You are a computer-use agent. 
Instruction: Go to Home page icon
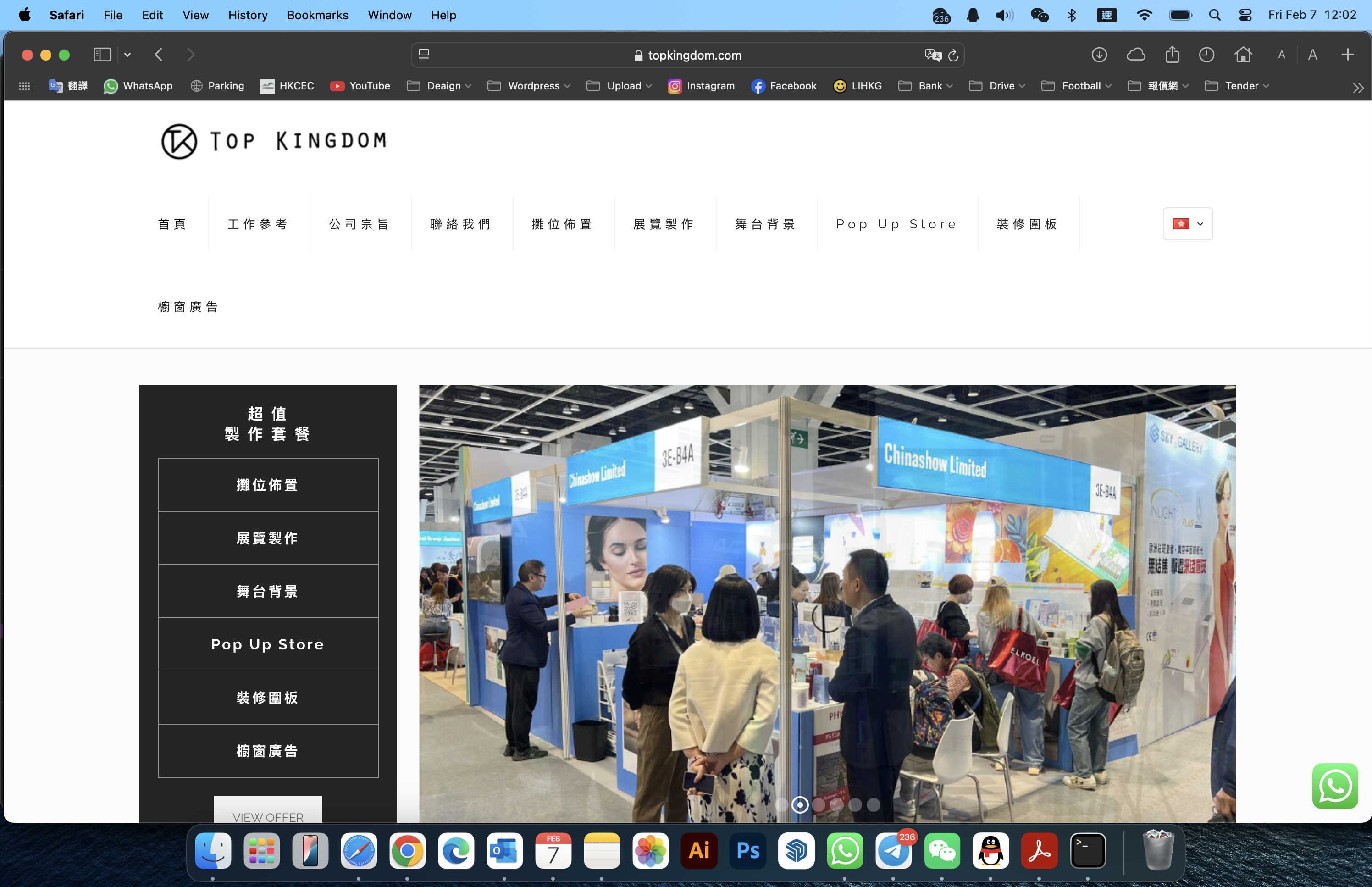[x=1243, y=55]
